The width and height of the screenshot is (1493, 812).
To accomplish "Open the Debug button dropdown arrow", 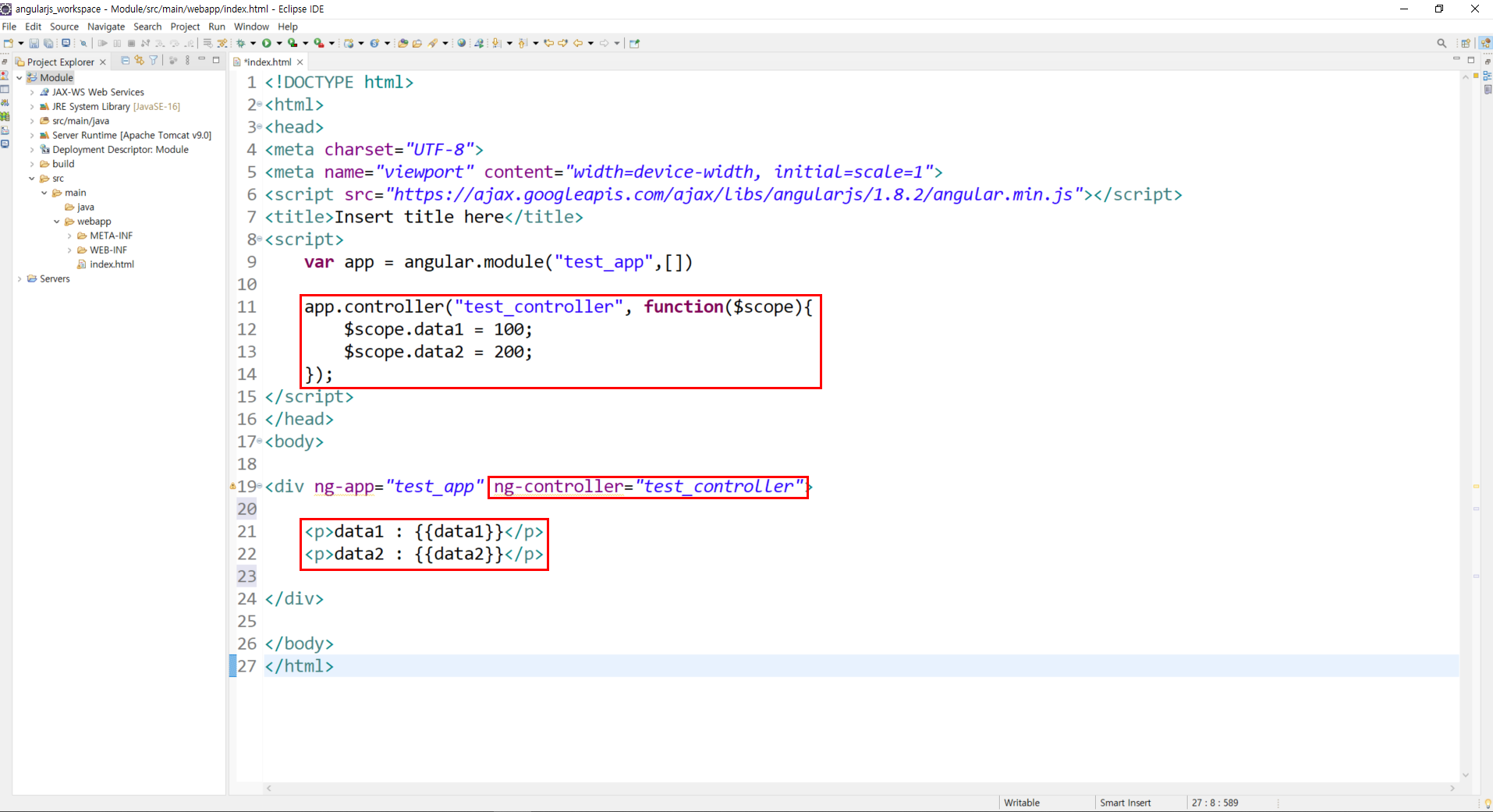I will click(253, 44).
